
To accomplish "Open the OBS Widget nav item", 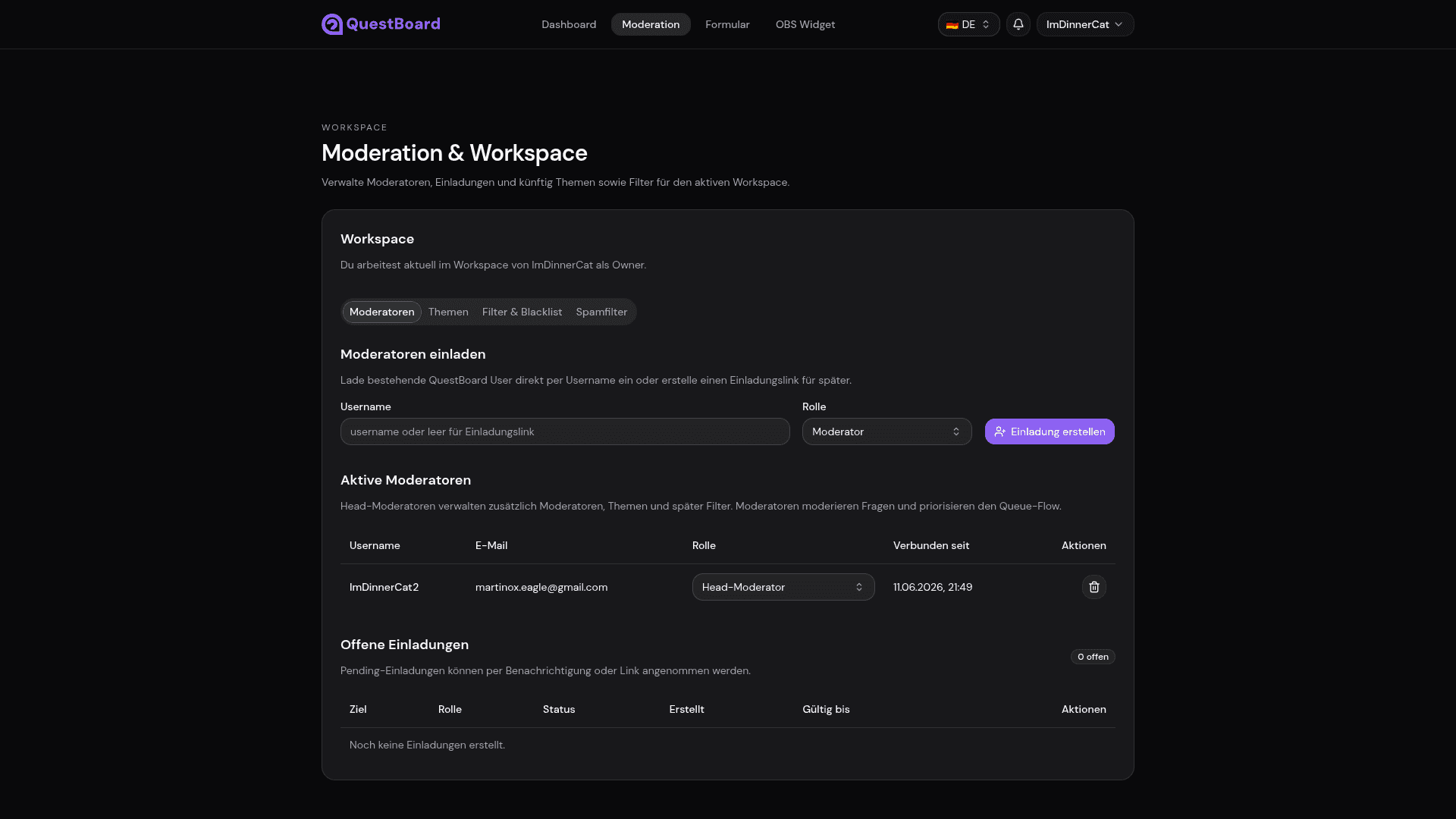I will [x=805, y=24].
